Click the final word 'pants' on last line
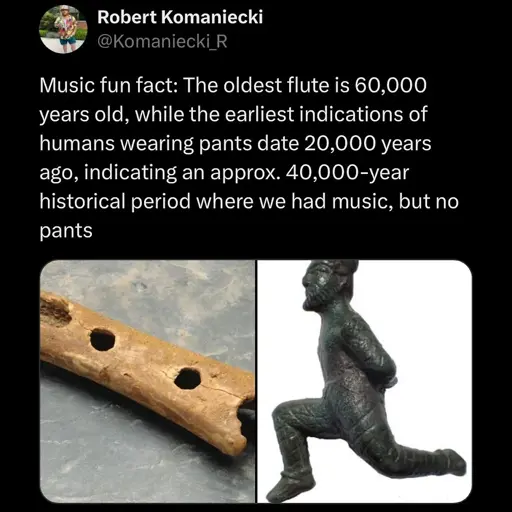 (x=66, y=231)
